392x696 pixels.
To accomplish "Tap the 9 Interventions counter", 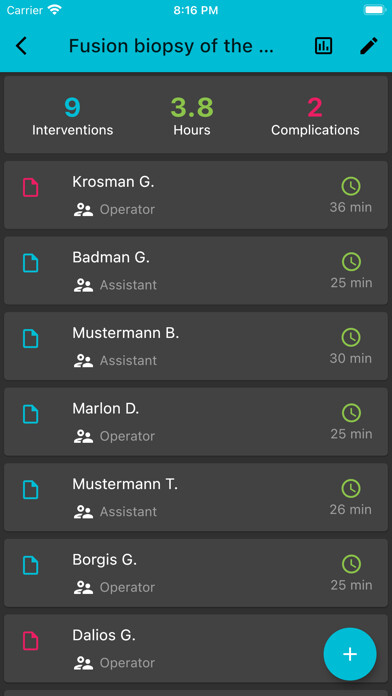I will (x=72, y=118).
